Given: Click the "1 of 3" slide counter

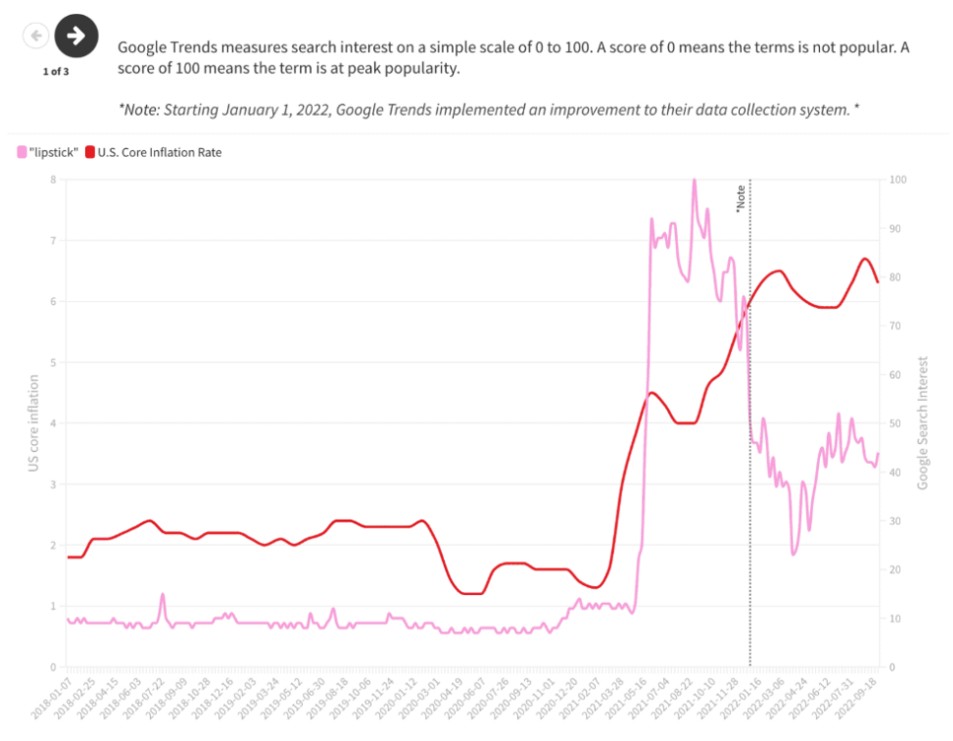Looking at the screenshot, I should point(56,71).
